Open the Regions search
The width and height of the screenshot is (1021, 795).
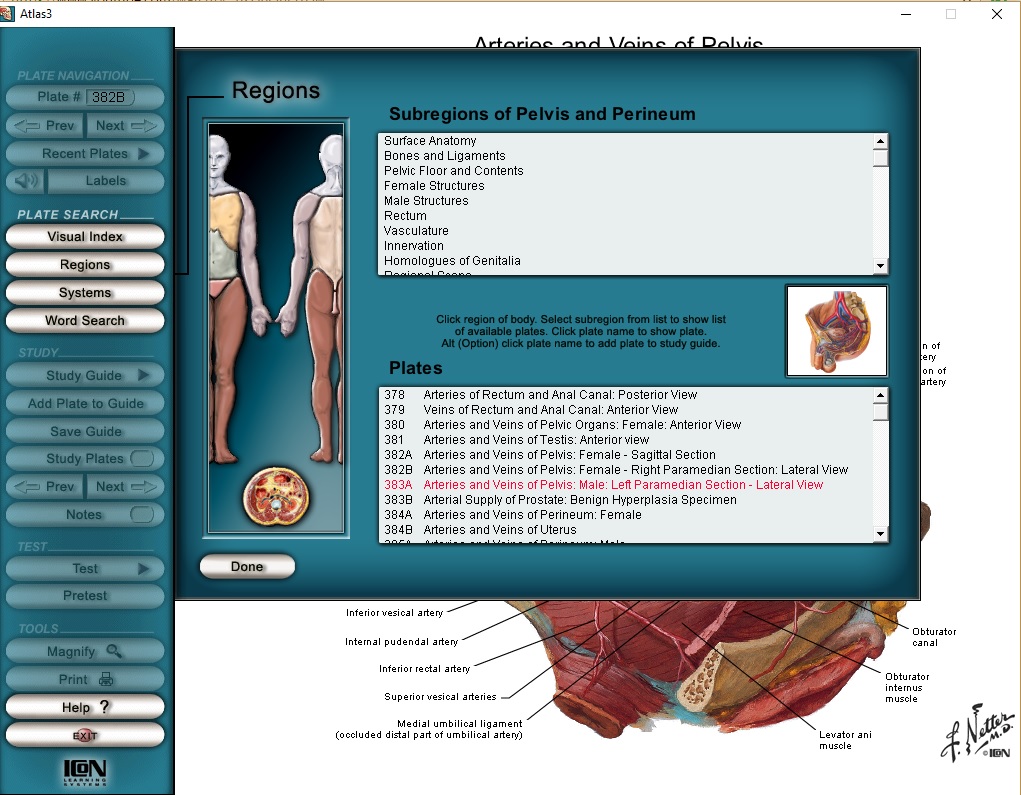[85, 264]
